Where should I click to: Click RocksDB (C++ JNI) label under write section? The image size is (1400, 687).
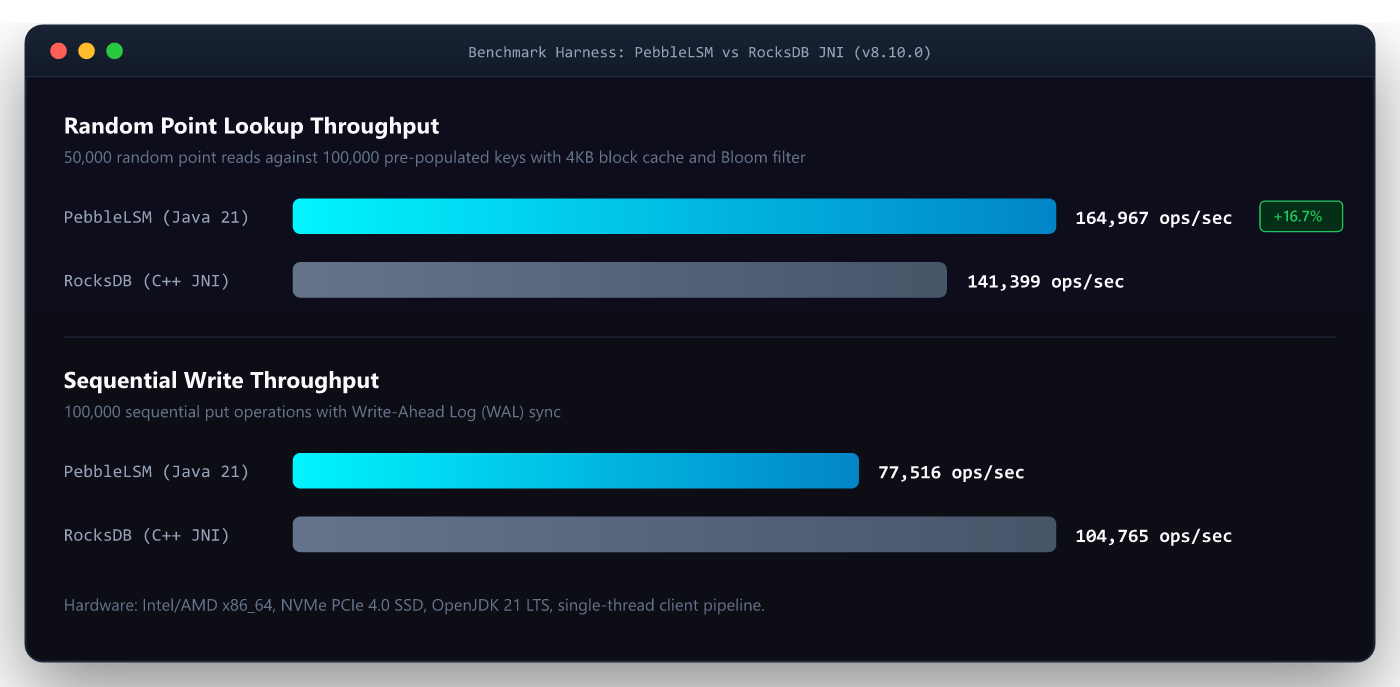[x=147, y=536]
